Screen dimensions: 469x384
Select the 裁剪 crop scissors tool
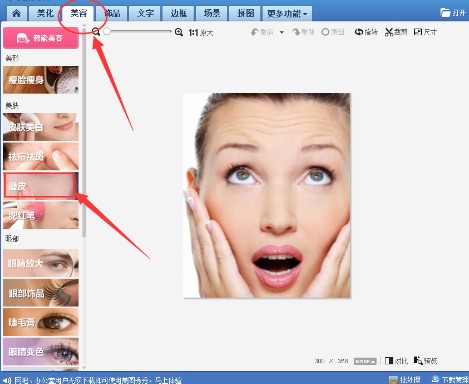[396, 32]
